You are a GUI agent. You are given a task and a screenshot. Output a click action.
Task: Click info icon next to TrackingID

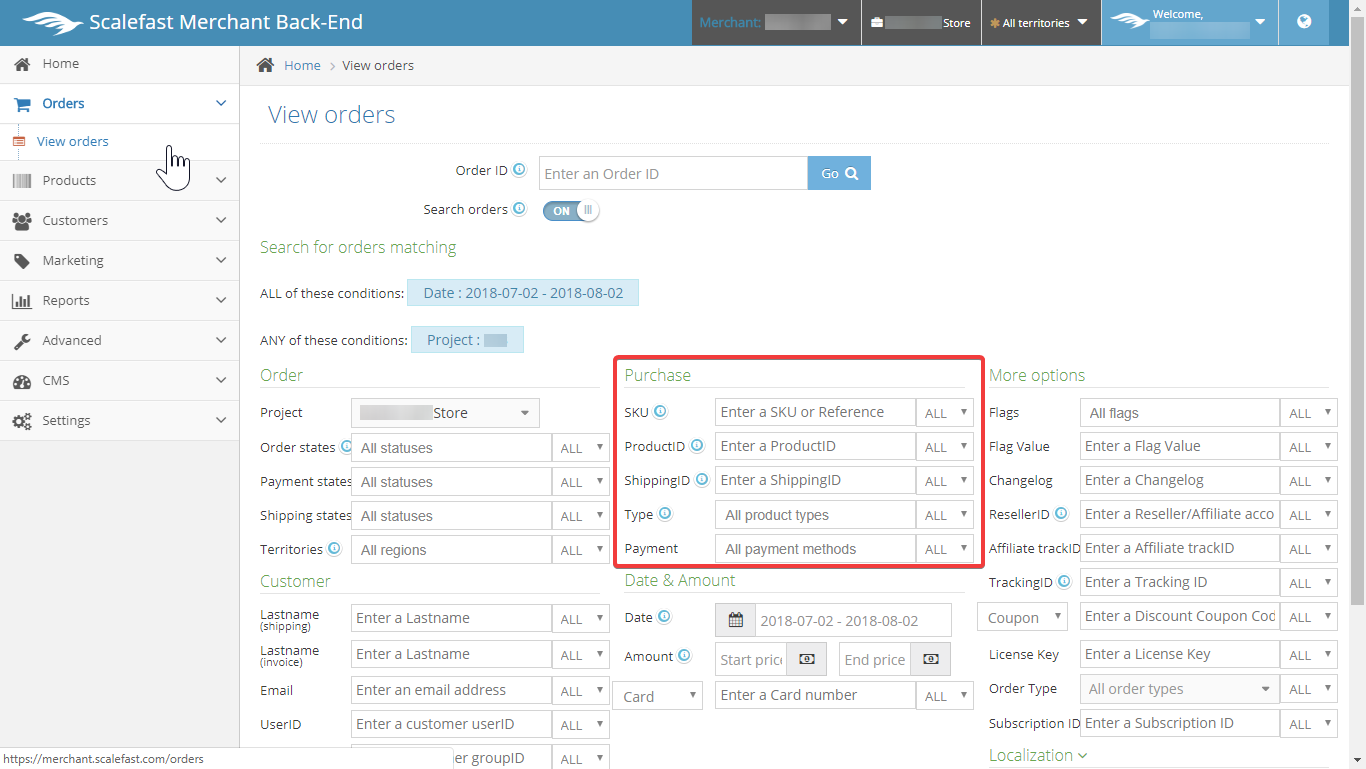(1065, 581)
